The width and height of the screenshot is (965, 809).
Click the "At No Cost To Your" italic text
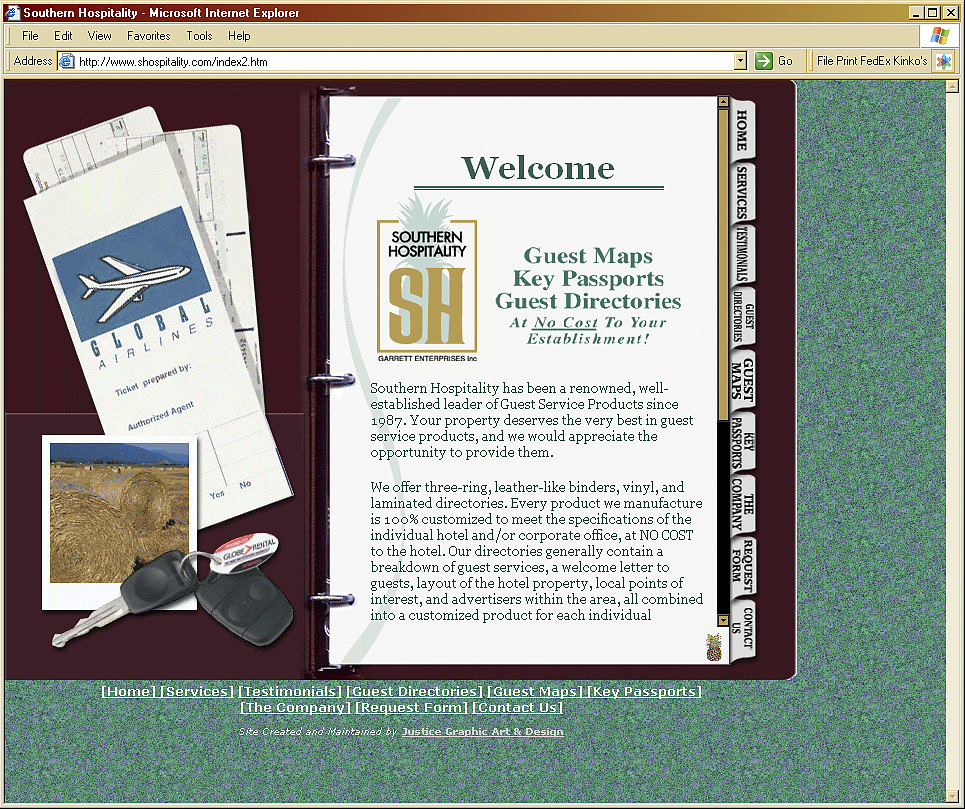click(x=588, y=322)
